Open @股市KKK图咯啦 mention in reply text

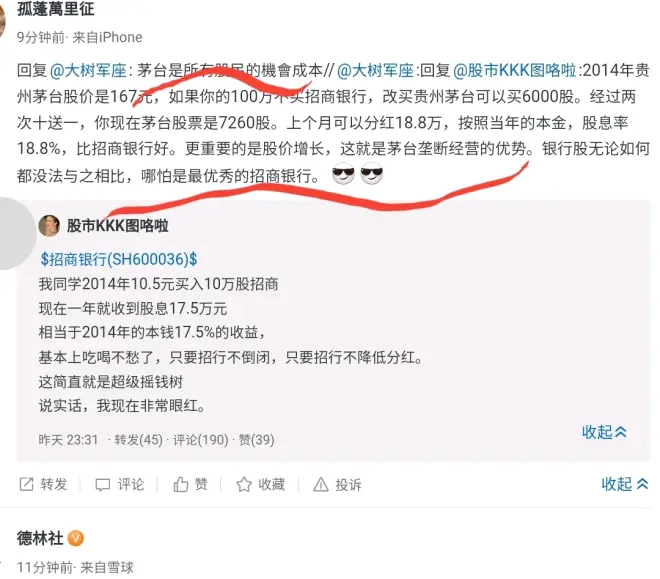(x=514, y=70)
